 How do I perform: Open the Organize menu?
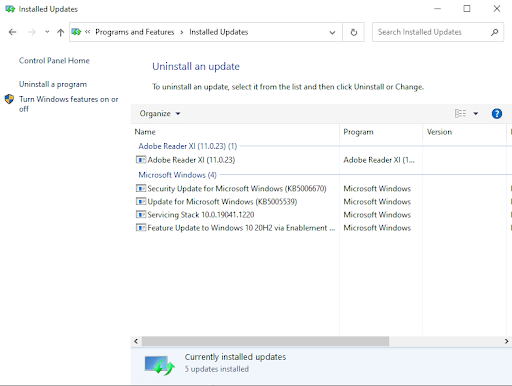pyautogui.click(x=160, y=114)
